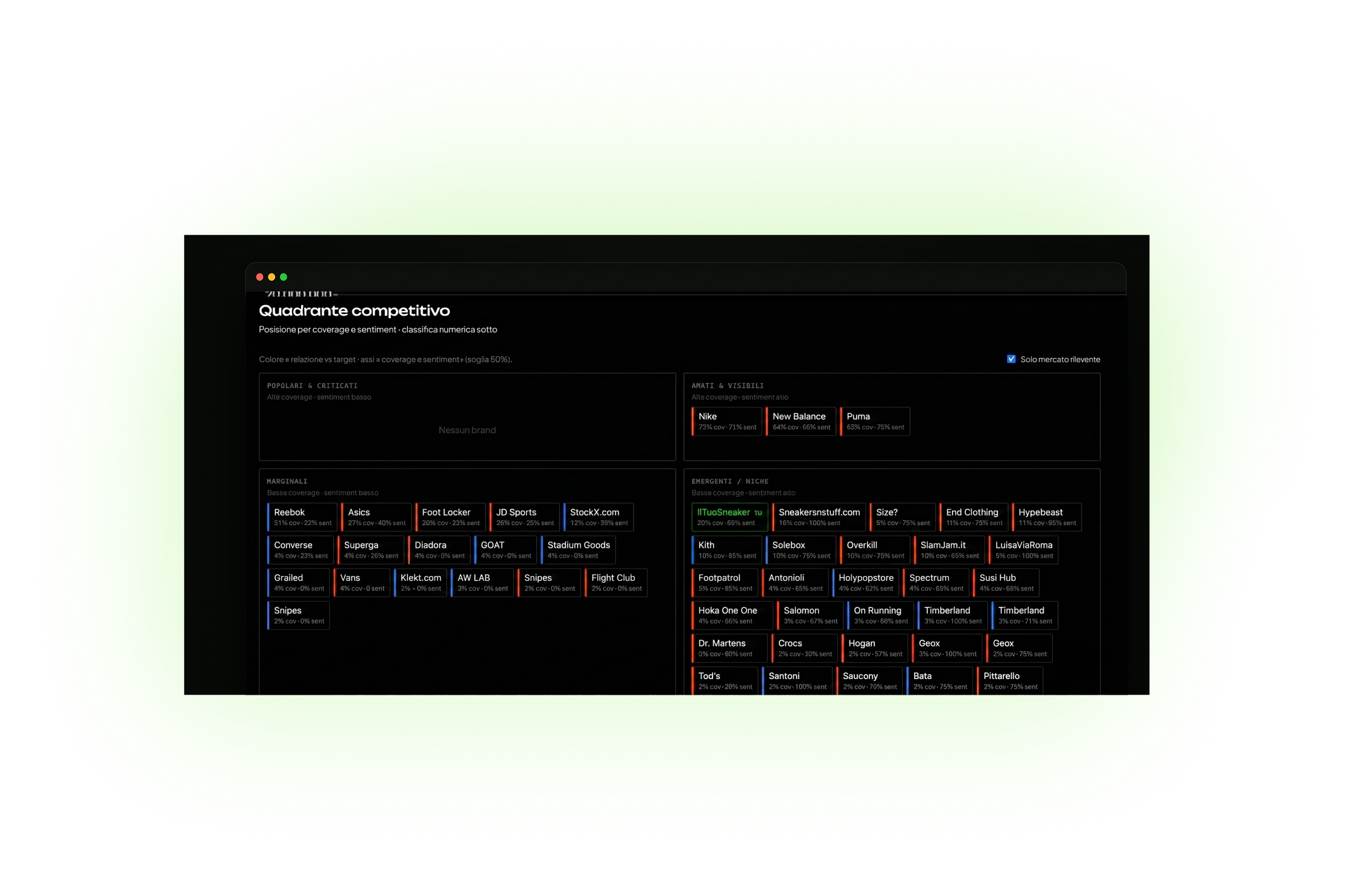Select the highlighted IlTuoSneaker chip
Screen dimensions: 1372x877
[729, 517]
